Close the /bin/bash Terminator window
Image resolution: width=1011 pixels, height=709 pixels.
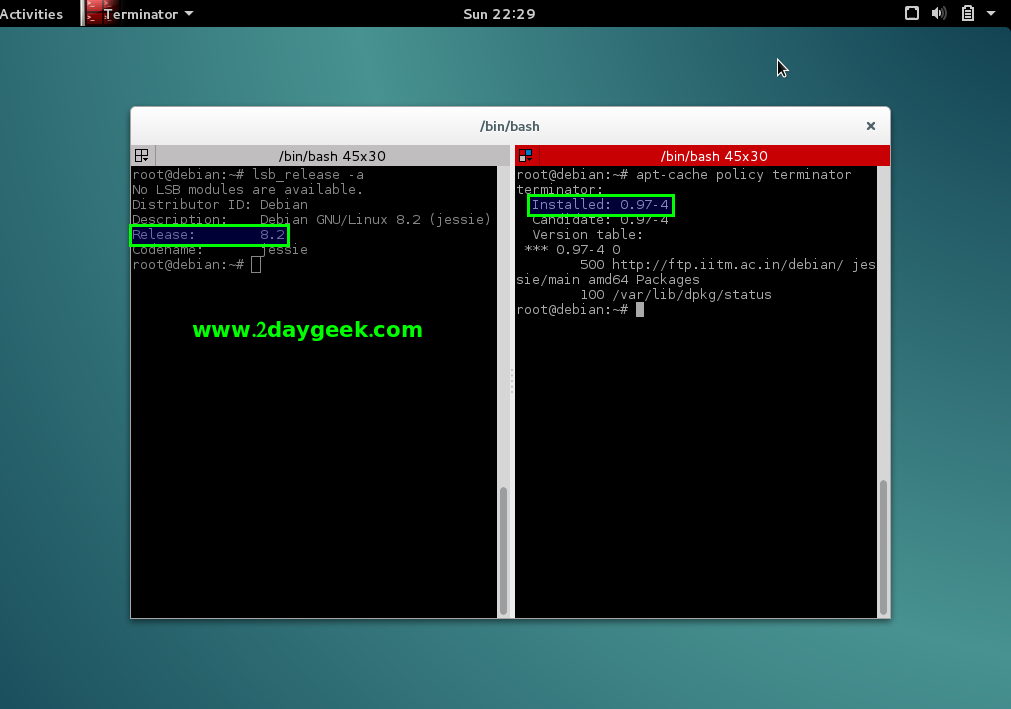point(870,126)
